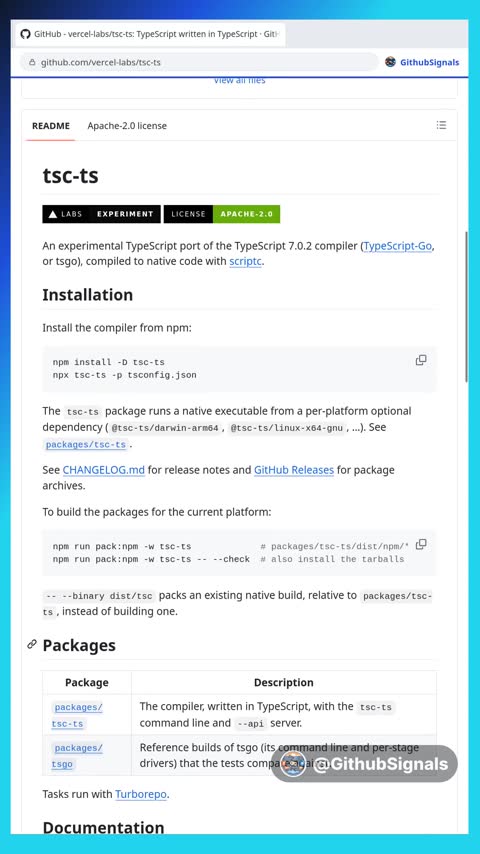Open the scriptc link

click(245, 261)
